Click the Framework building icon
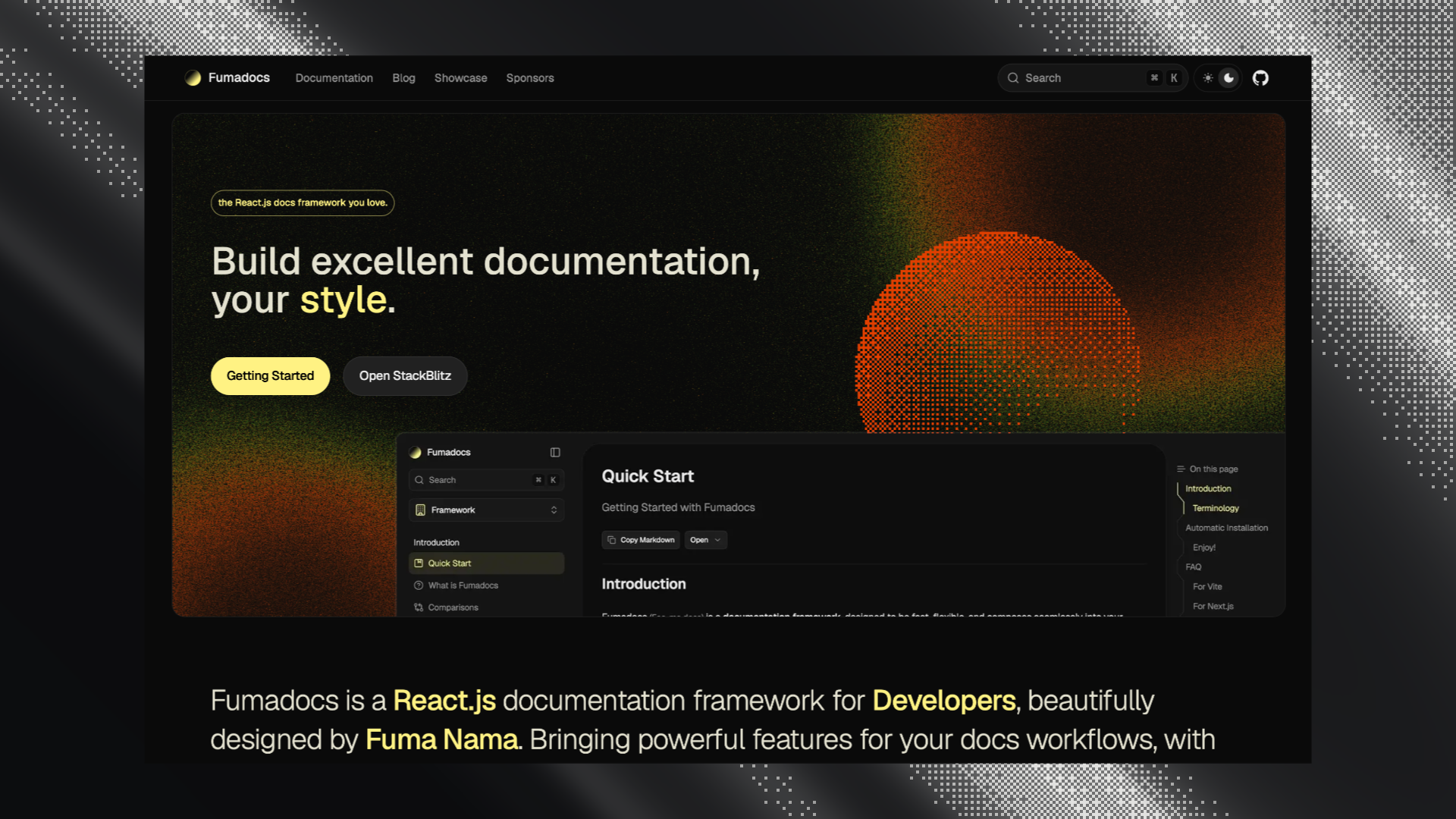Image resolution: width=1456 pixels, height=819 pixels. pyautogui.click(x=420, y=510)
